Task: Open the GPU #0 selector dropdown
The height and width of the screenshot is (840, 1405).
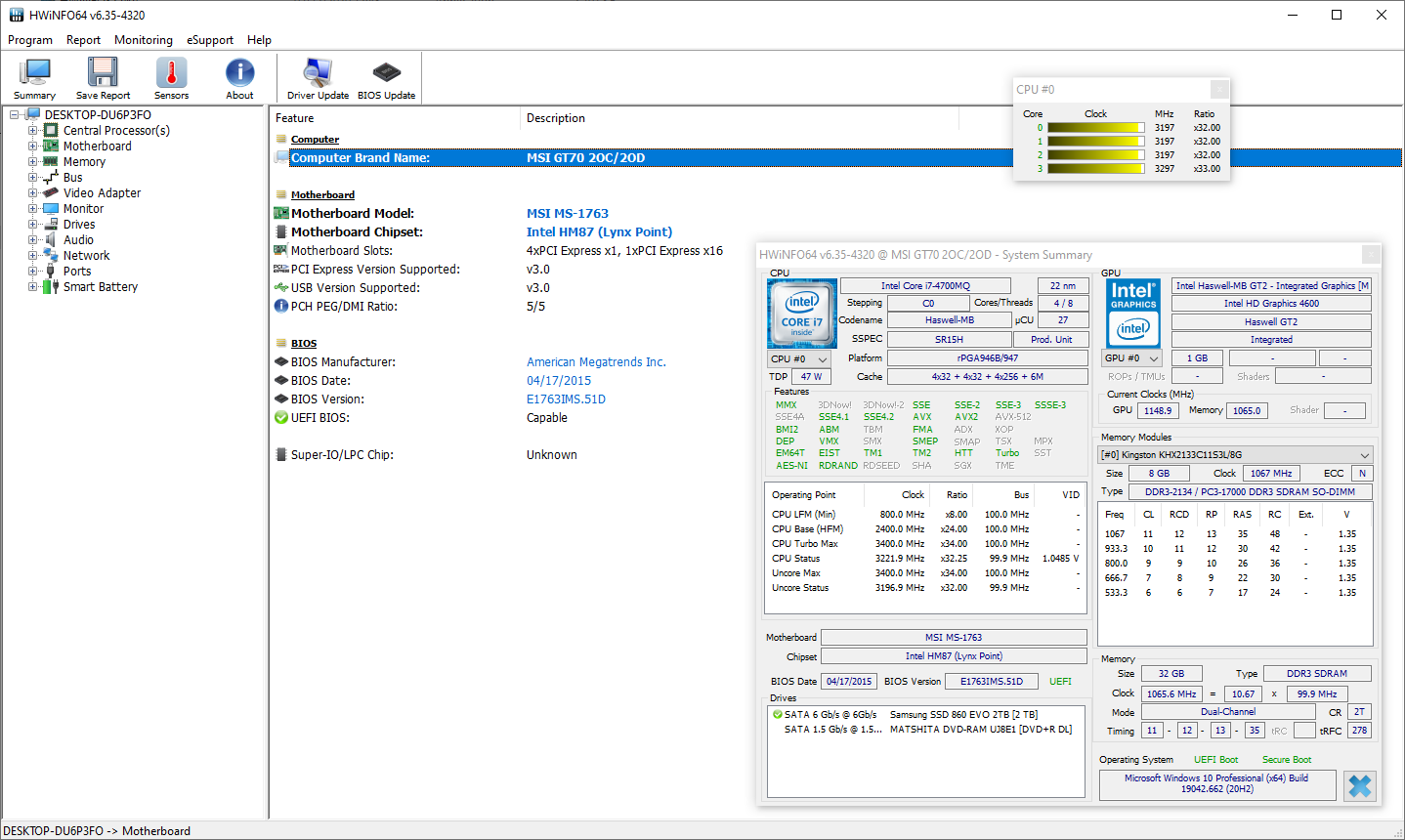Action: (1132, 358)
